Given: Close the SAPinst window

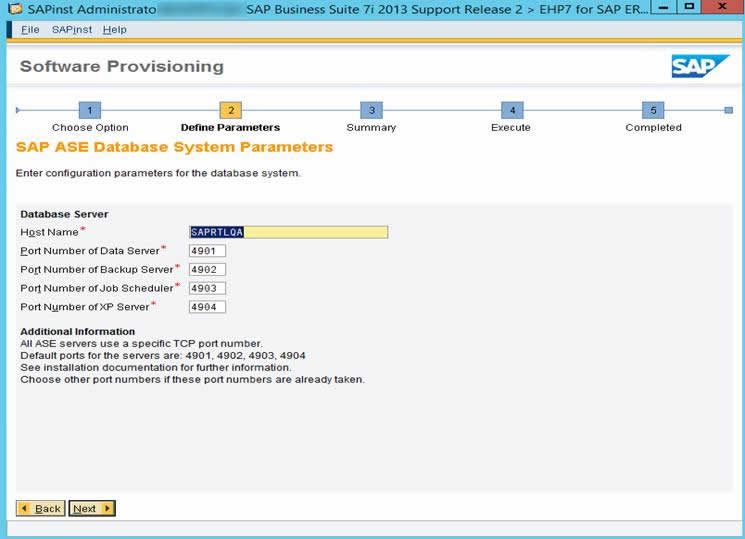Looking at the screenshot, I should point(723,7).
